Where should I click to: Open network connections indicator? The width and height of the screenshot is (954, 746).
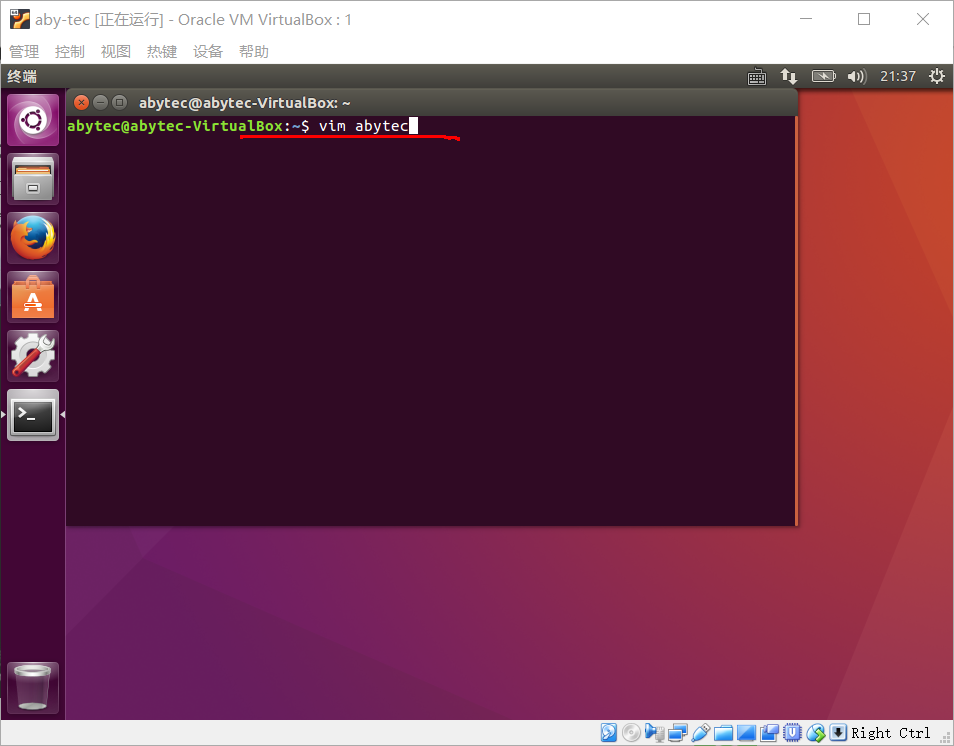789,77
